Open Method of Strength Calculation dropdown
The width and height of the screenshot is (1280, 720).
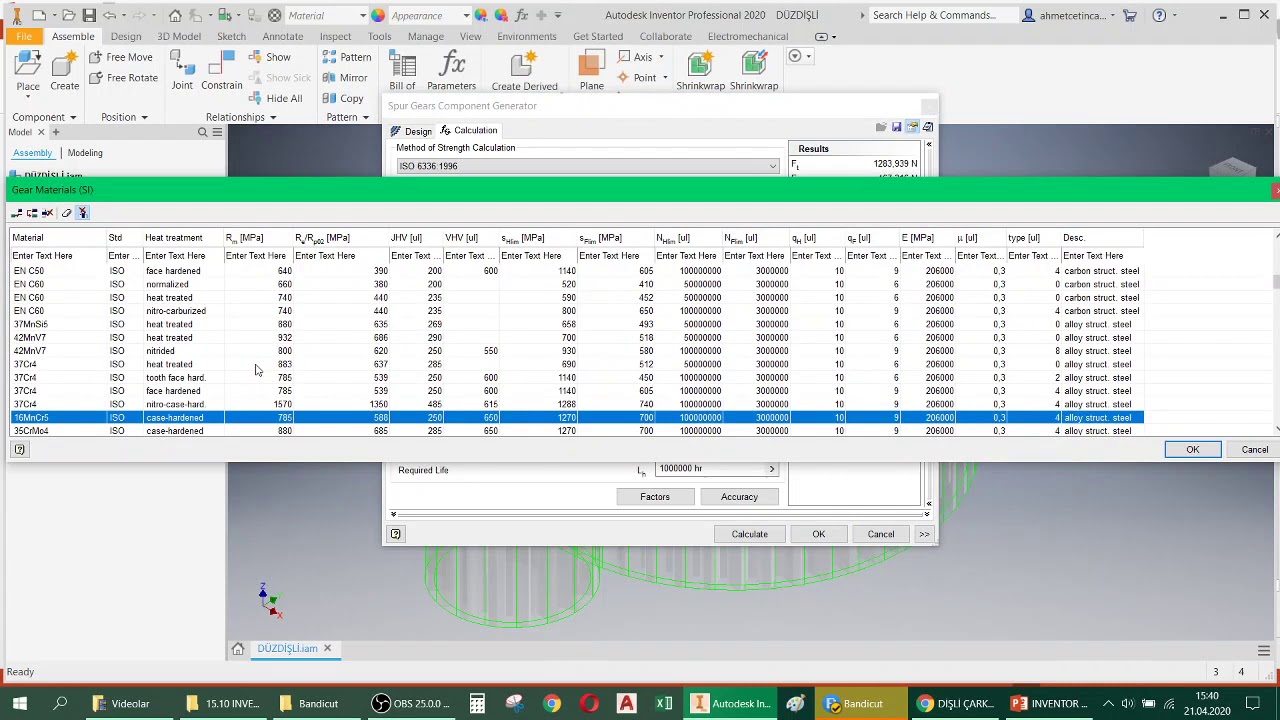click(586, 166)
